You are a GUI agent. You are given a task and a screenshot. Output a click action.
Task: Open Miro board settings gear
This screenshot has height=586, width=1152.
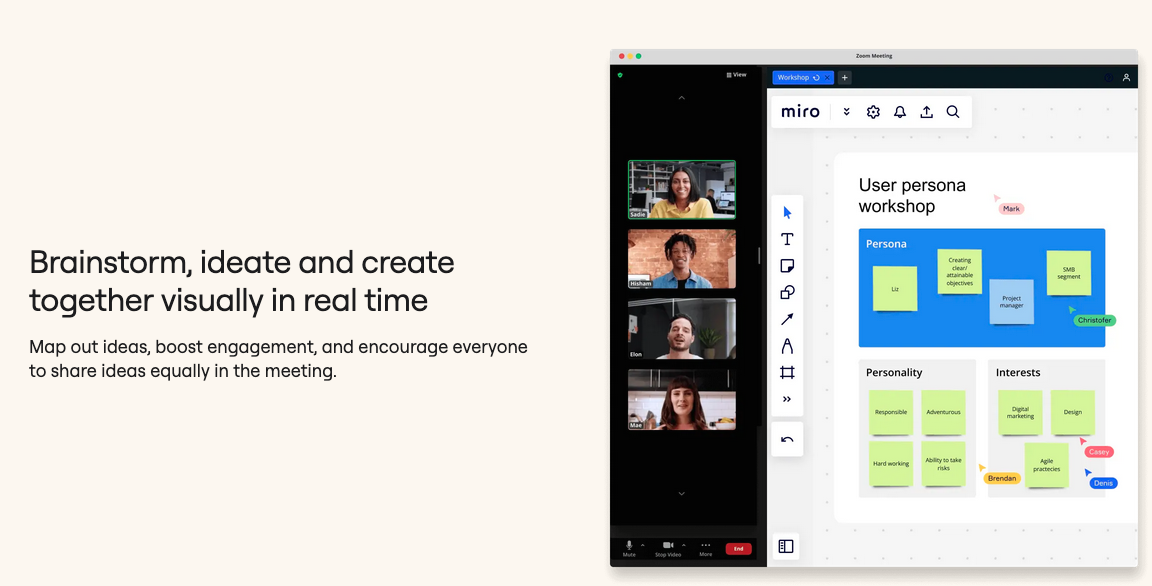pyautogui.click(x=873, y=111)
